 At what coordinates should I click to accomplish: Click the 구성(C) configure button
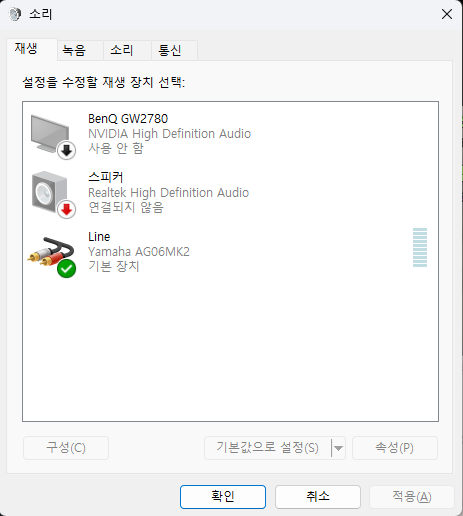pos(66,448)
